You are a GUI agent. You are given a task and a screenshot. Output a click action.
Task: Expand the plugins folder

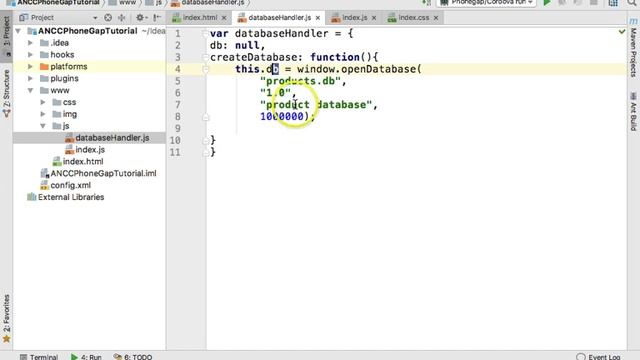pos(30,78)
